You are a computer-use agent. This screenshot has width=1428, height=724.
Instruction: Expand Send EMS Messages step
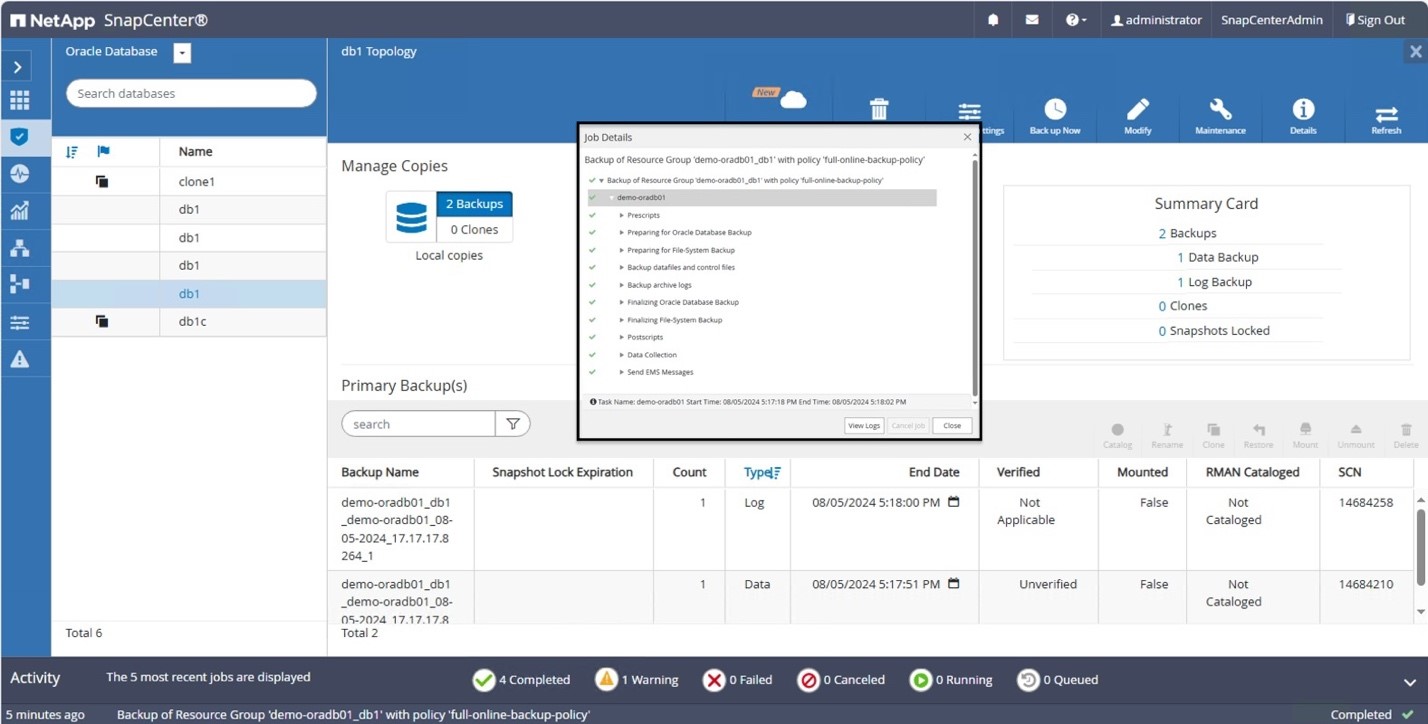click(621, 372)
